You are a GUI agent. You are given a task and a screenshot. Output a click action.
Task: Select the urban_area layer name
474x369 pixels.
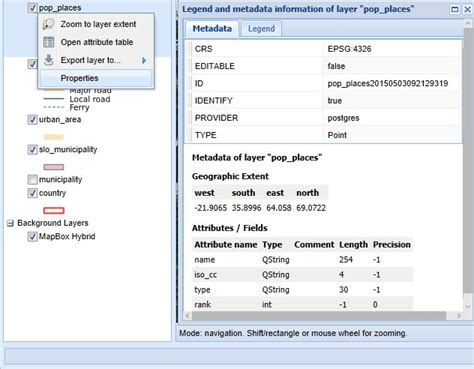pyautogui.click(x=60, y=119)
